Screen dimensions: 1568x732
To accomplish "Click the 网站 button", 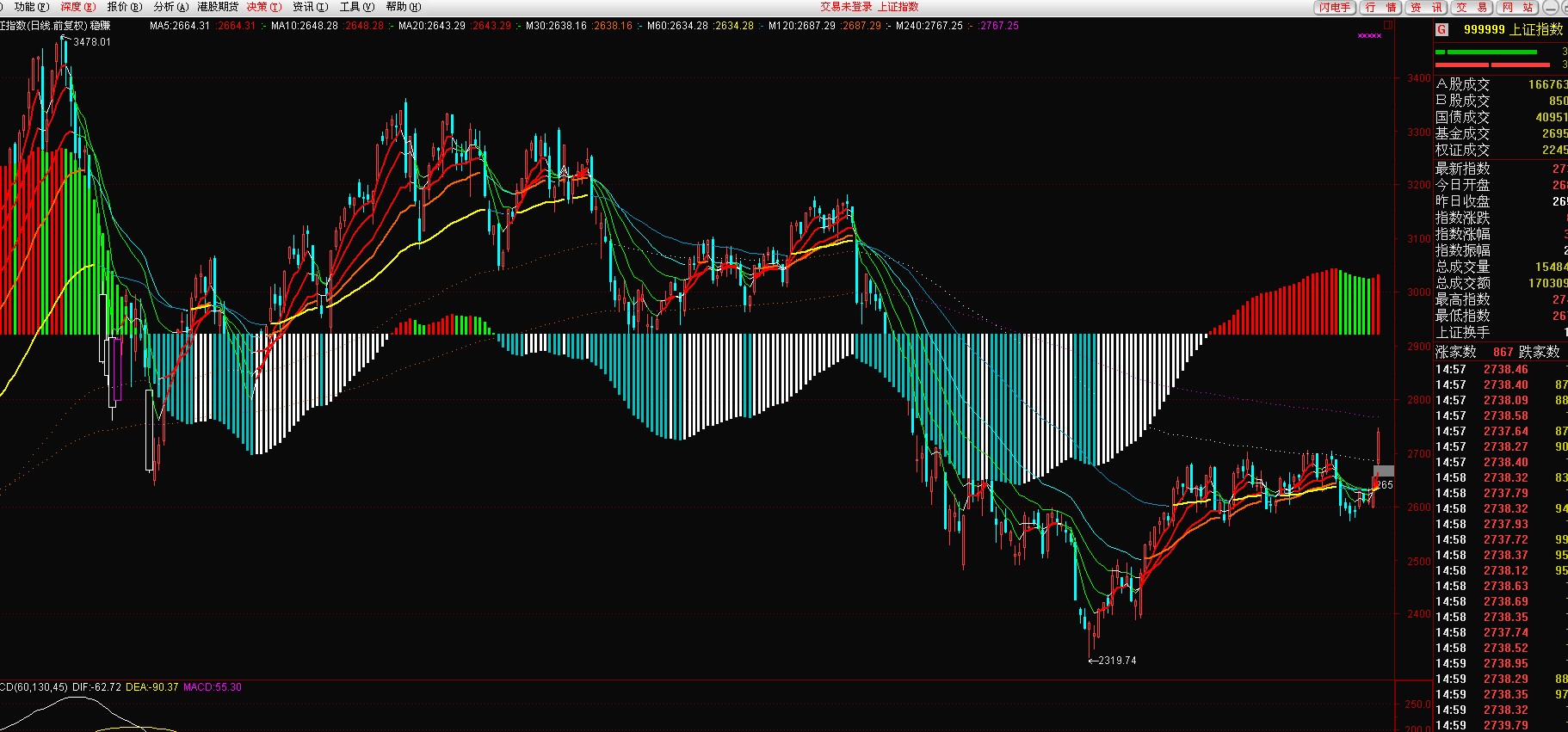I will coord(1517,8).
